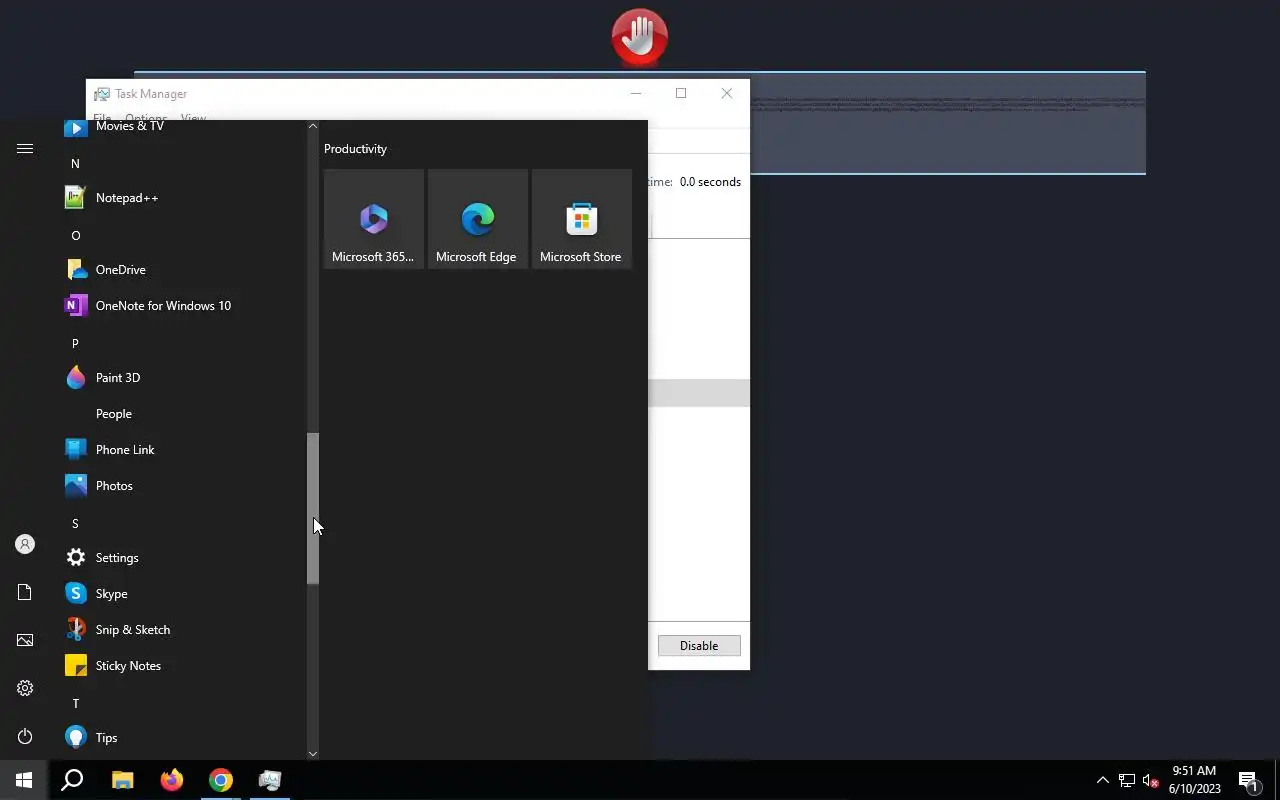Screen dimensions: 1280x800
Task: Open the notification center icon
Action: pyautogui.click(x=1248, y=780)
